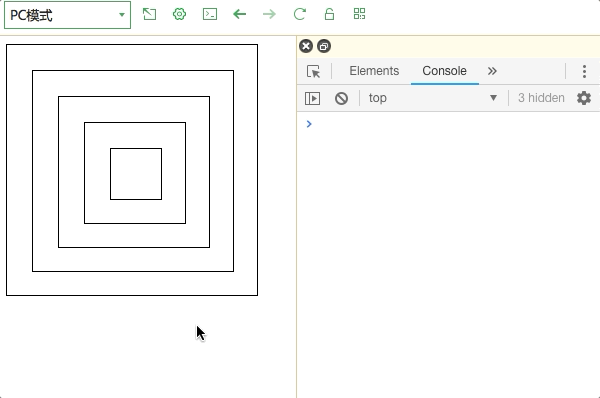
Task: Expand more DevTools tabs chevron
Action: pos(492,71)
